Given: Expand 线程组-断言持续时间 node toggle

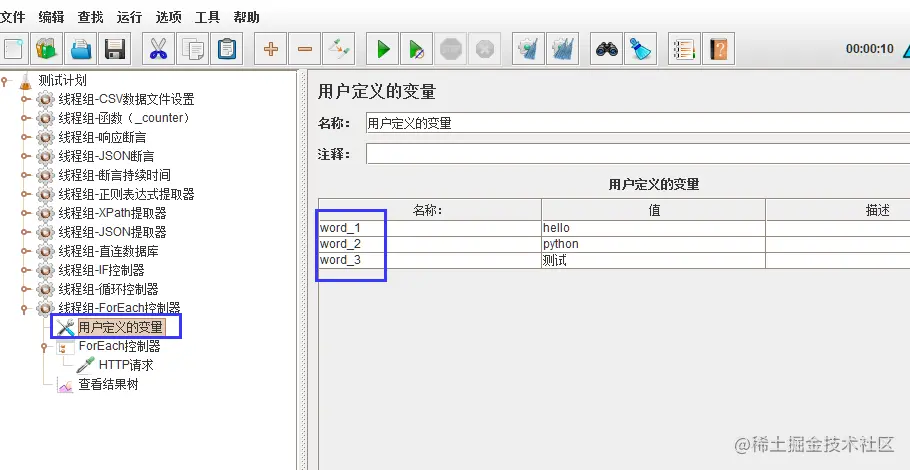Looking at the screenshot, I should pos(26,175).
